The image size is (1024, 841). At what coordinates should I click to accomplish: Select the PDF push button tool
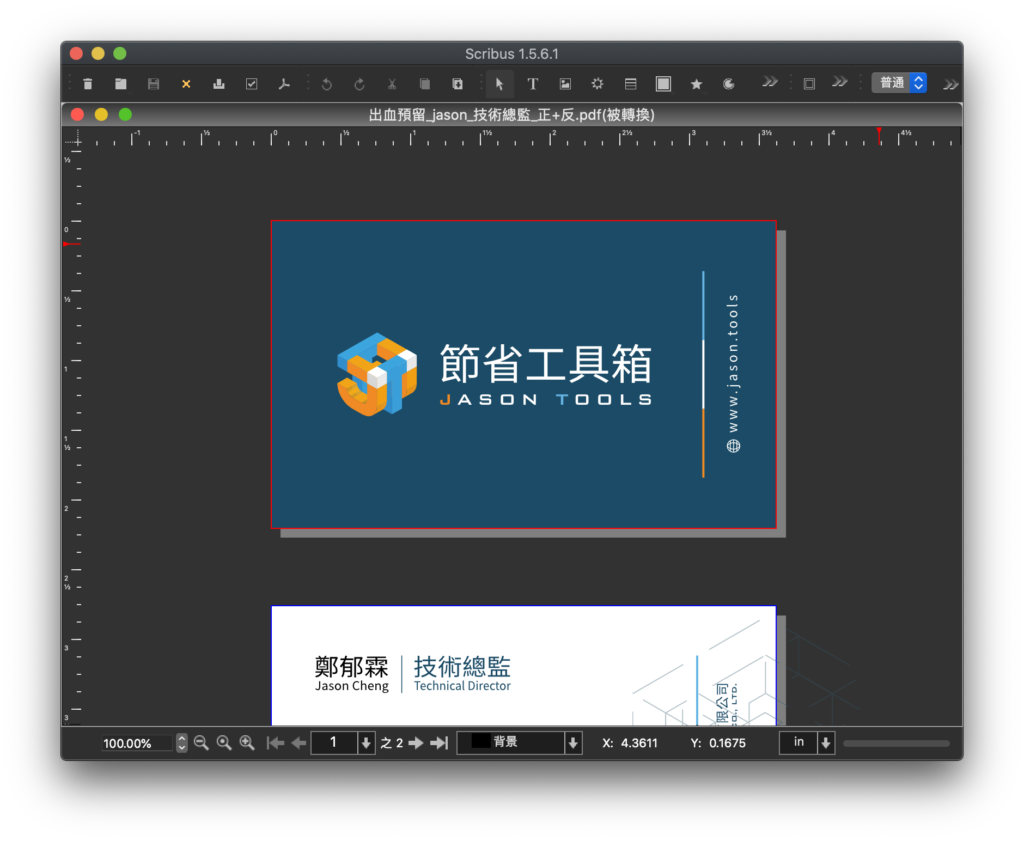pos(809,84)
